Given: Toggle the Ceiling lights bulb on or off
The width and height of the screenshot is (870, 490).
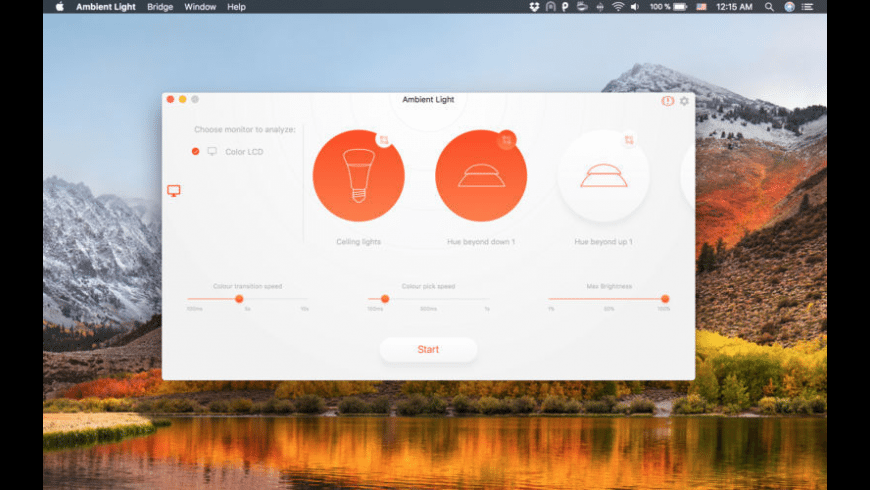Looking at the screenshot, I should click(x=358, y=176).
